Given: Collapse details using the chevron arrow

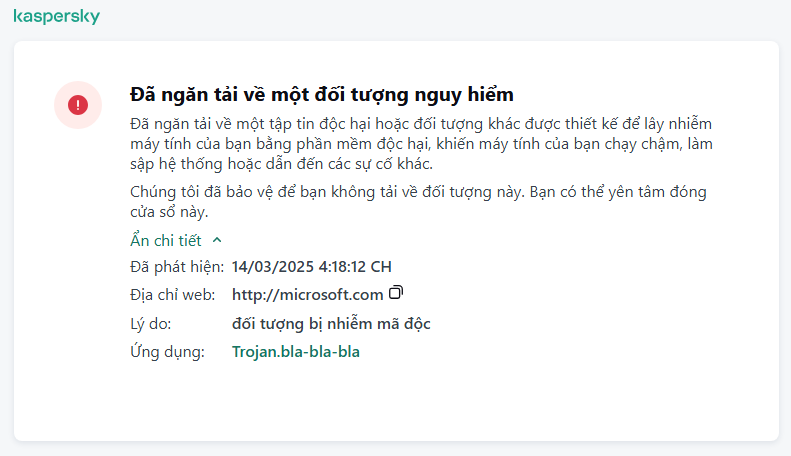Looking at the screenshot, I should point(217,241).
